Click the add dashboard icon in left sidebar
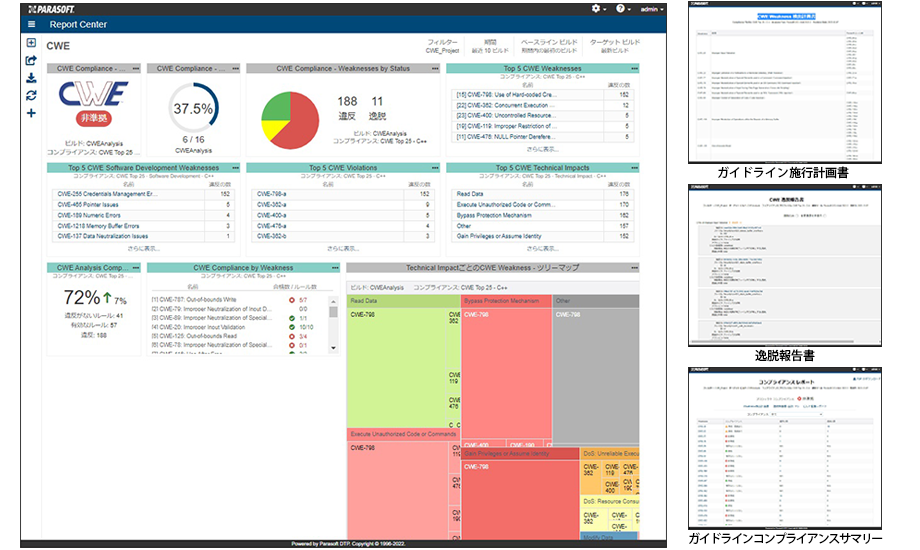This screenshot has width=920, height=550. pyautogui.click(x=31, y=43)
